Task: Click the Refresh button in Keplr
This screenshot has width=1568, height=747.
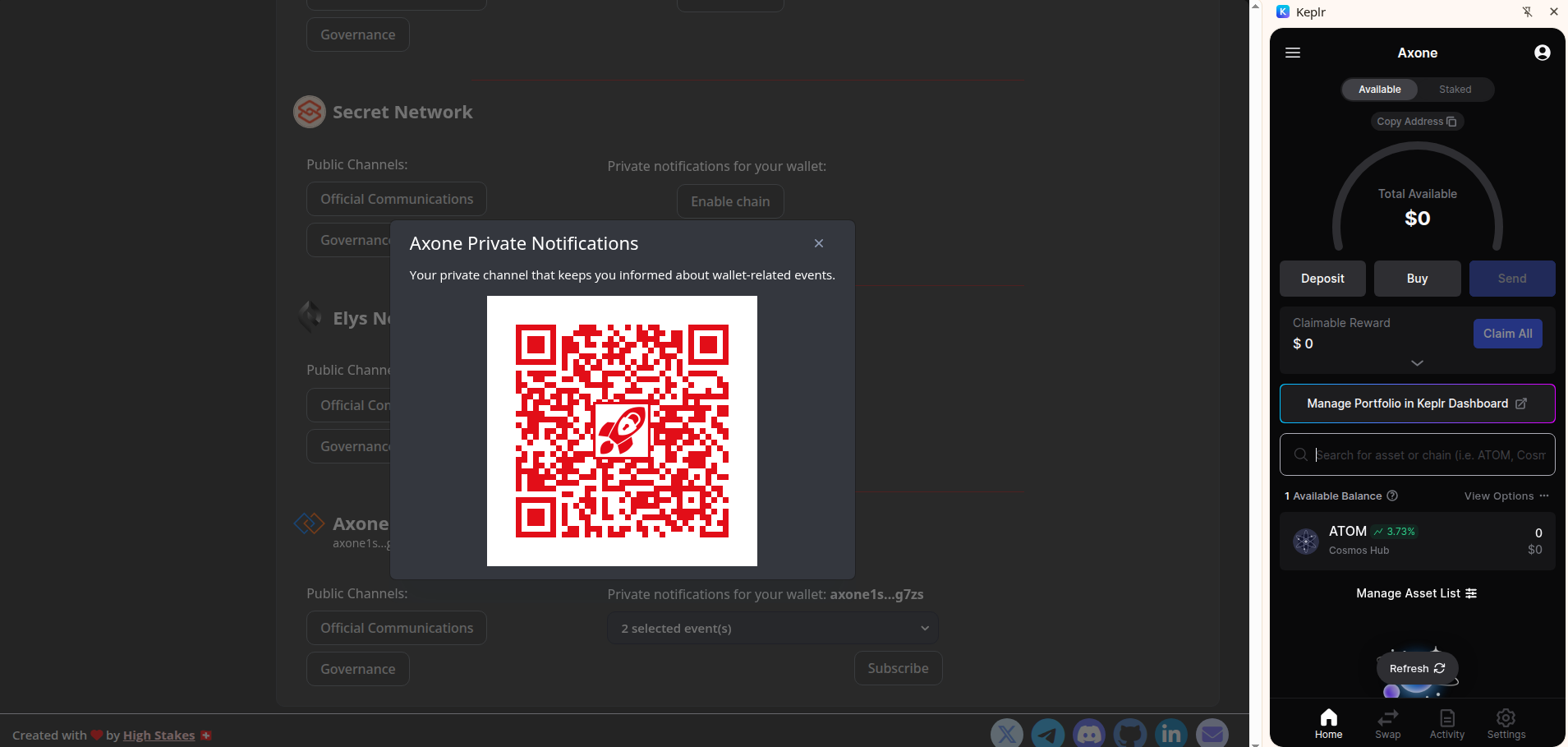Action: pos(1417,668)
